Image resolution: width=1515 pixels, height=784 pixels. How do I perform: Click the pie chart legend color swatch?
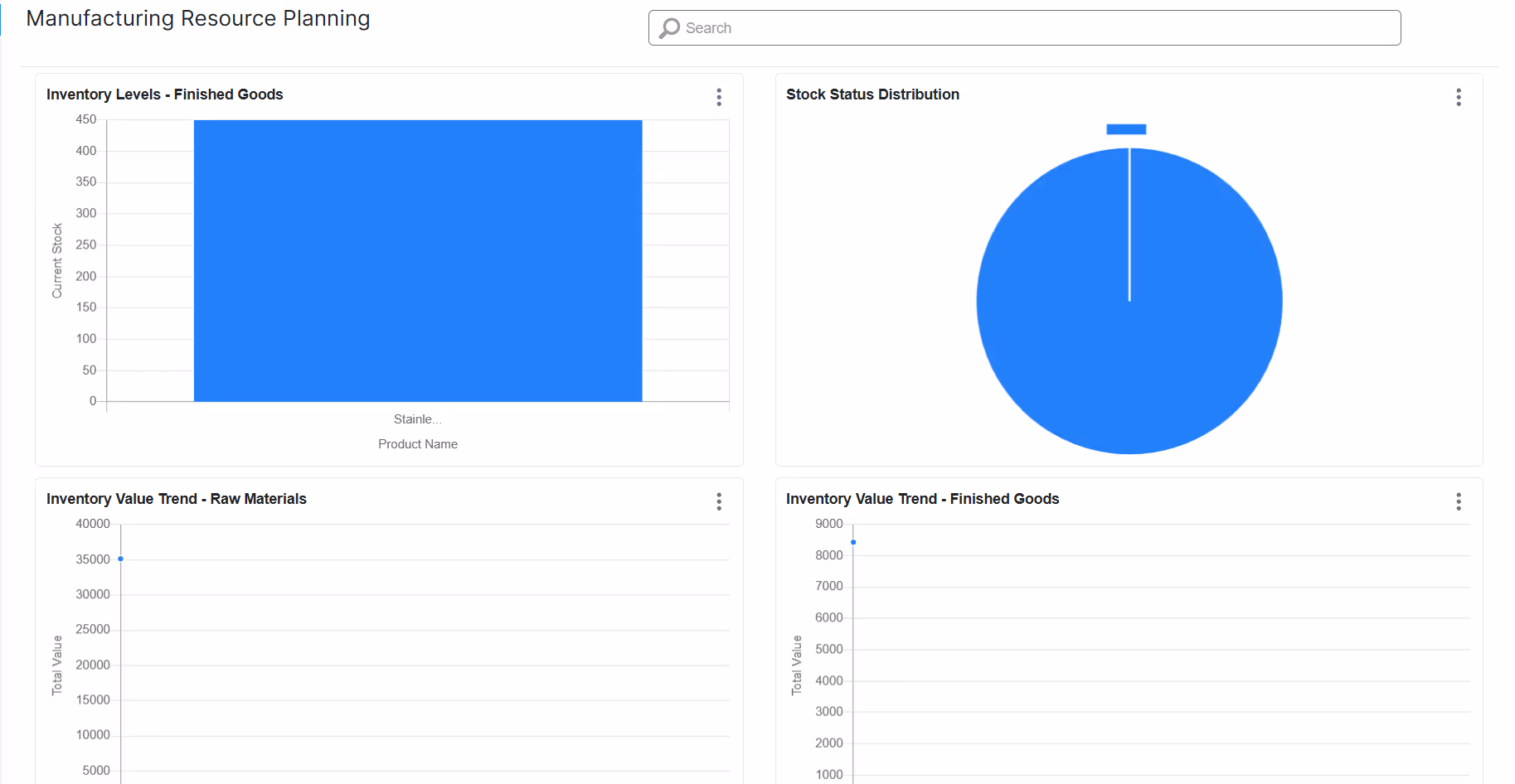coord(1126,129)
